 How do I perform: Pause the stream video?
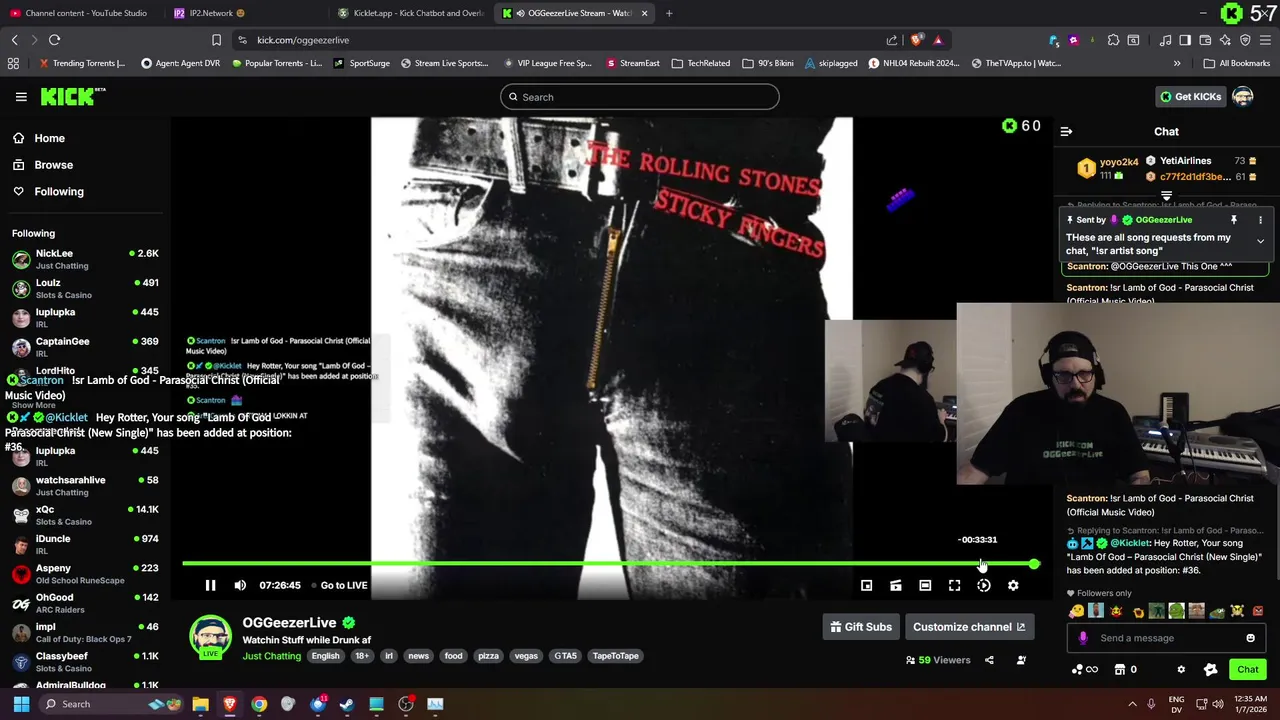[210, 585]
